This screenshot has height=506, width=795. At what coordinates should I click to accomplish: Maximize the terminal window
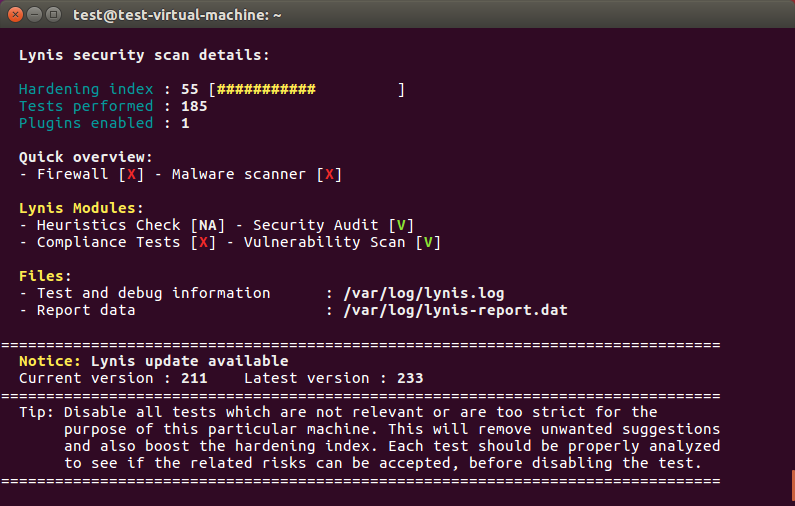(x=54, y=14)
